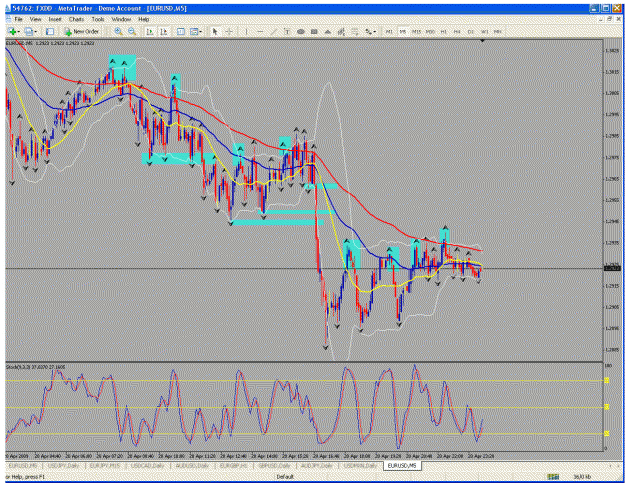Select the Horizontal Line drawing tool
This screenshot has height=483, width=625.
click(260, 31)
